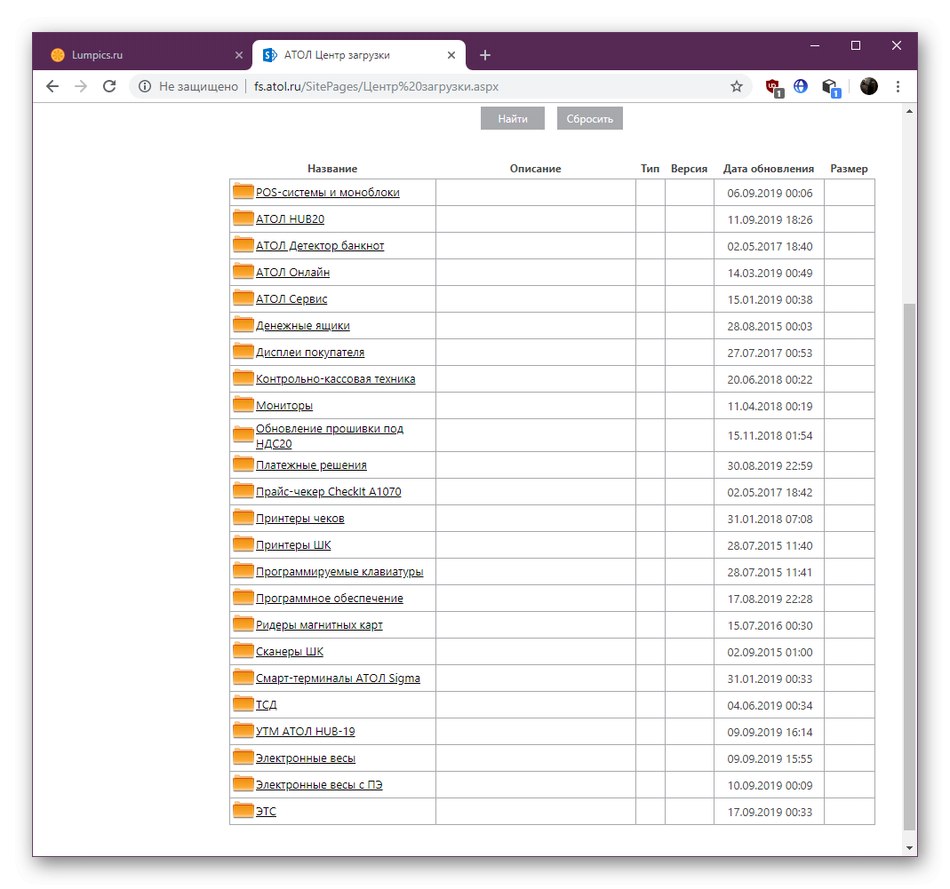950x889 pixels.
Task: Click the site info icon near 'Не защищено'
Action: tap(145, 87)
